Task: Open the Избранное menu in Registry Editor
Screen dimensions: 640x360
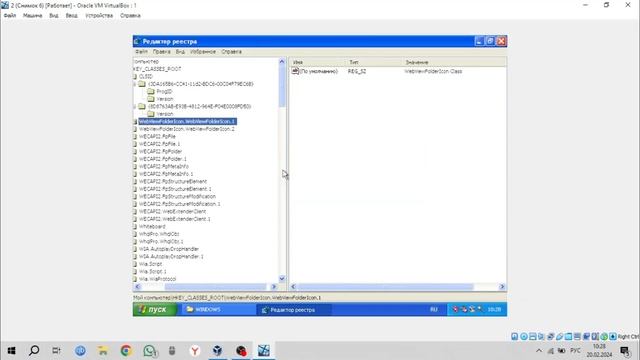Action: pos(203,52)
